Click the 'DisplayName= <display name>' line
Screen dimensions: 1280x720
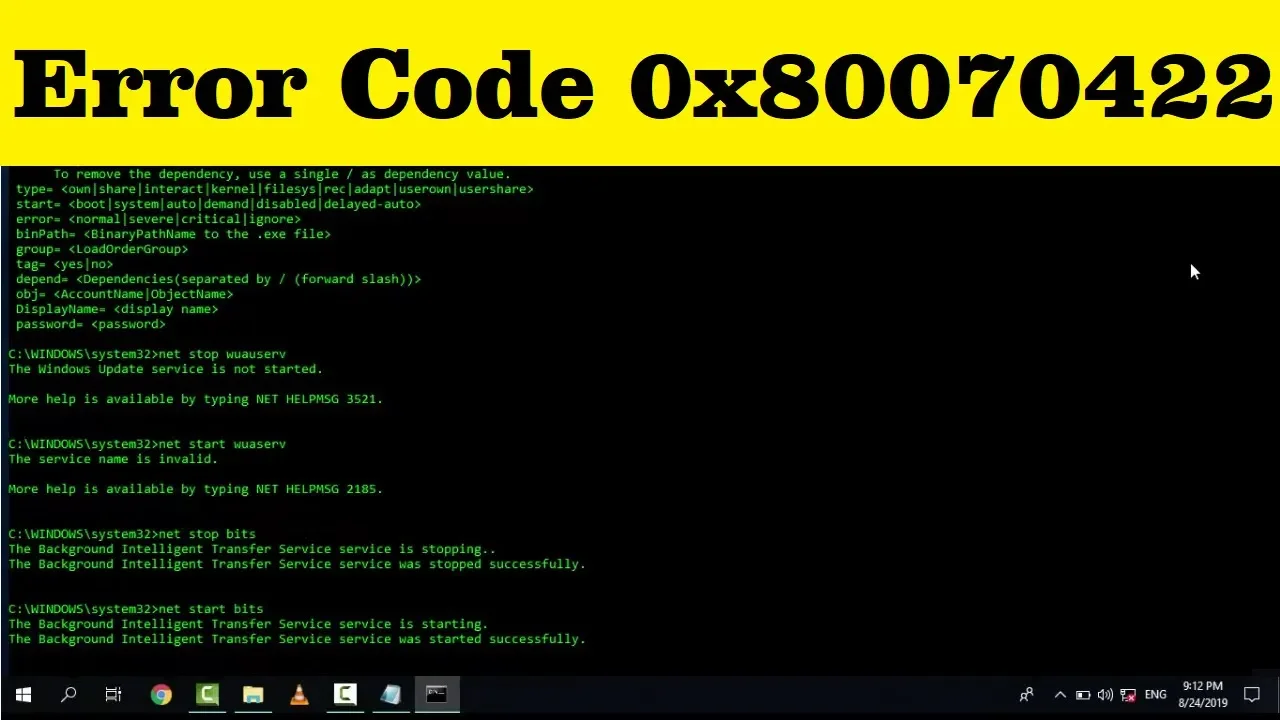point(117,309)
